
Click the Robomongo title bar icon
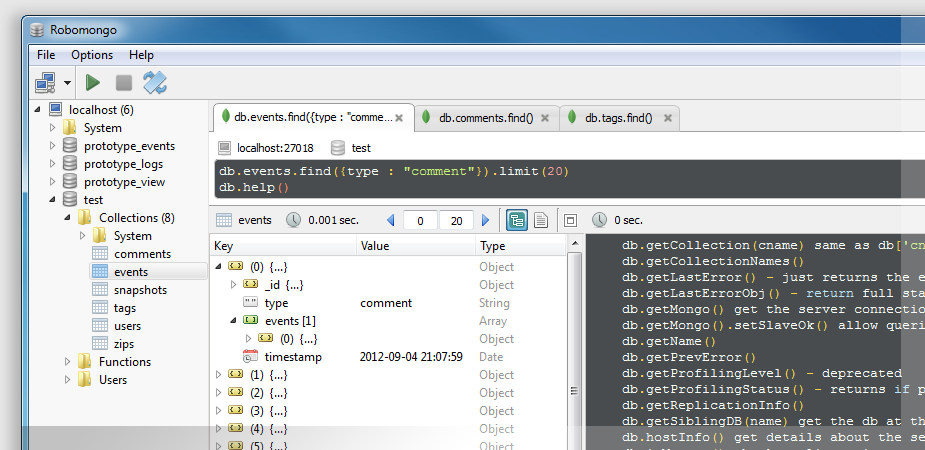click(37, 30)
